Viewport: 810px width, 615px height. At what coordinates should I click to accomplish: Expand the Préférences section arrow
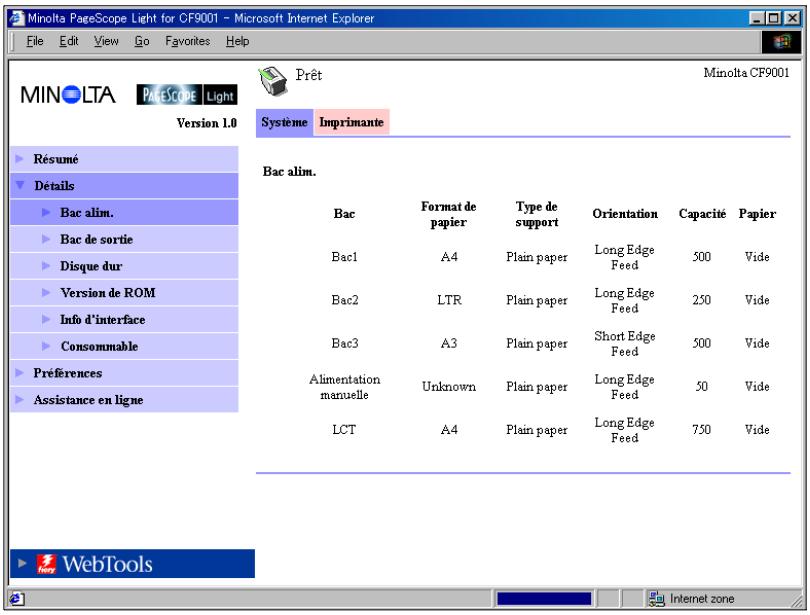pos(20,373)
